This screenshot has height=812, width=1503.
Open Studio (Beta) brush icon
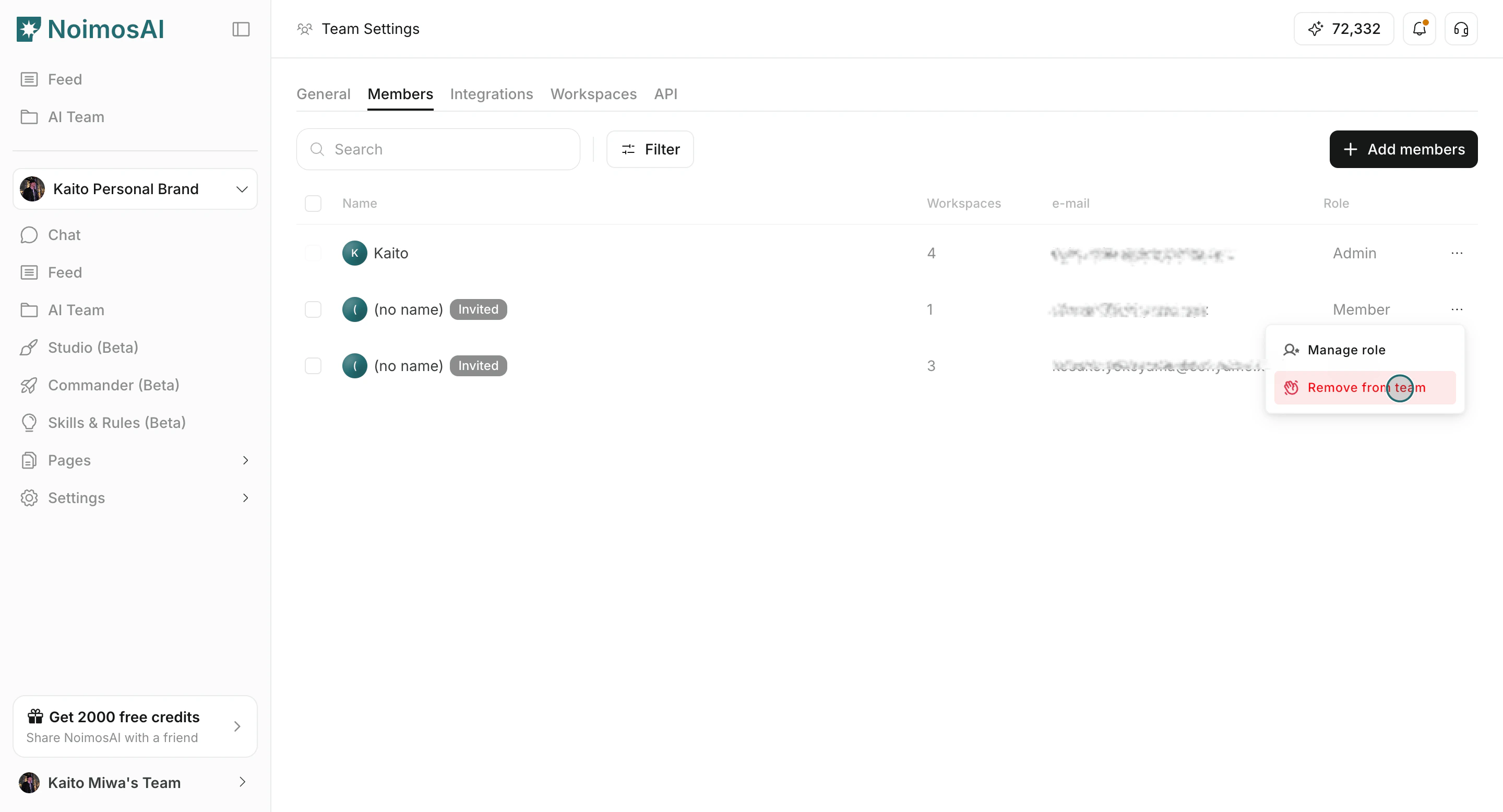(29, 348)
